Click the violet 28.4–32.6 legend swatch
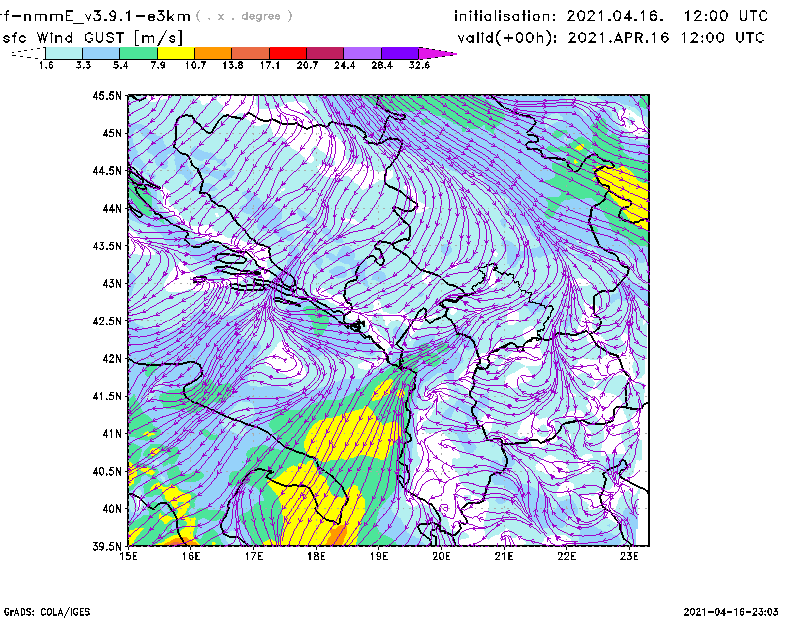This screenshot has width=800, height=618. point(399,53)
